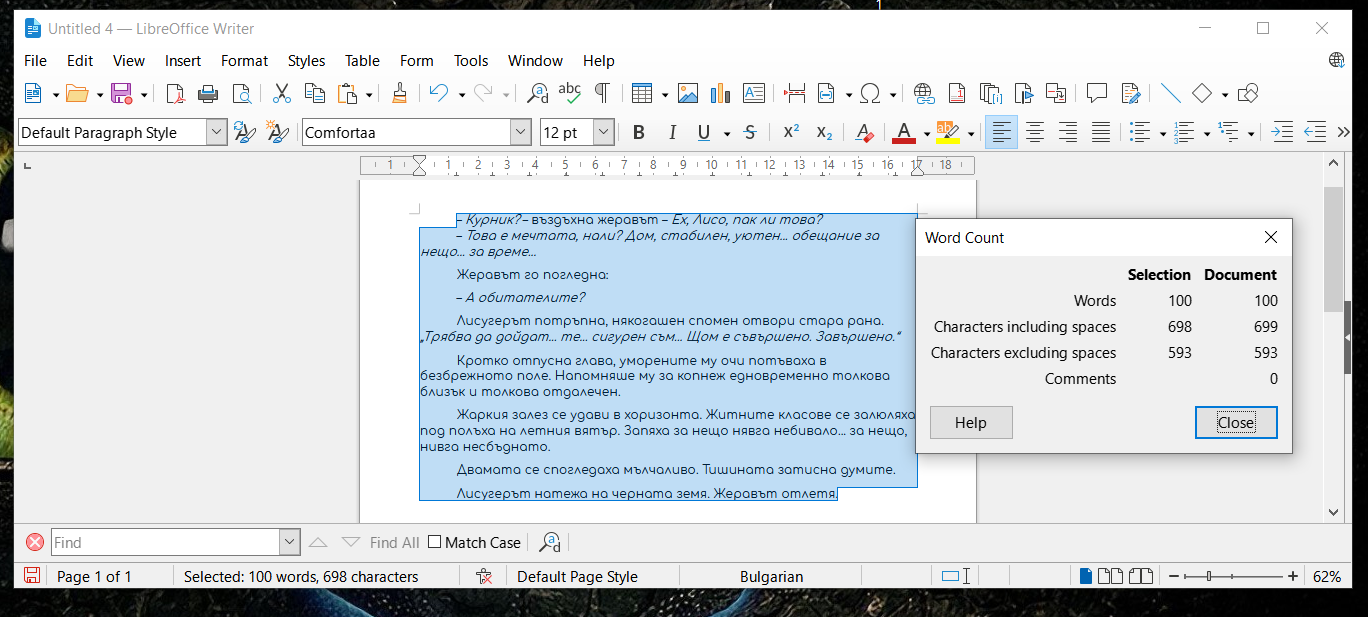Open the Tools menu

point(471,61)
